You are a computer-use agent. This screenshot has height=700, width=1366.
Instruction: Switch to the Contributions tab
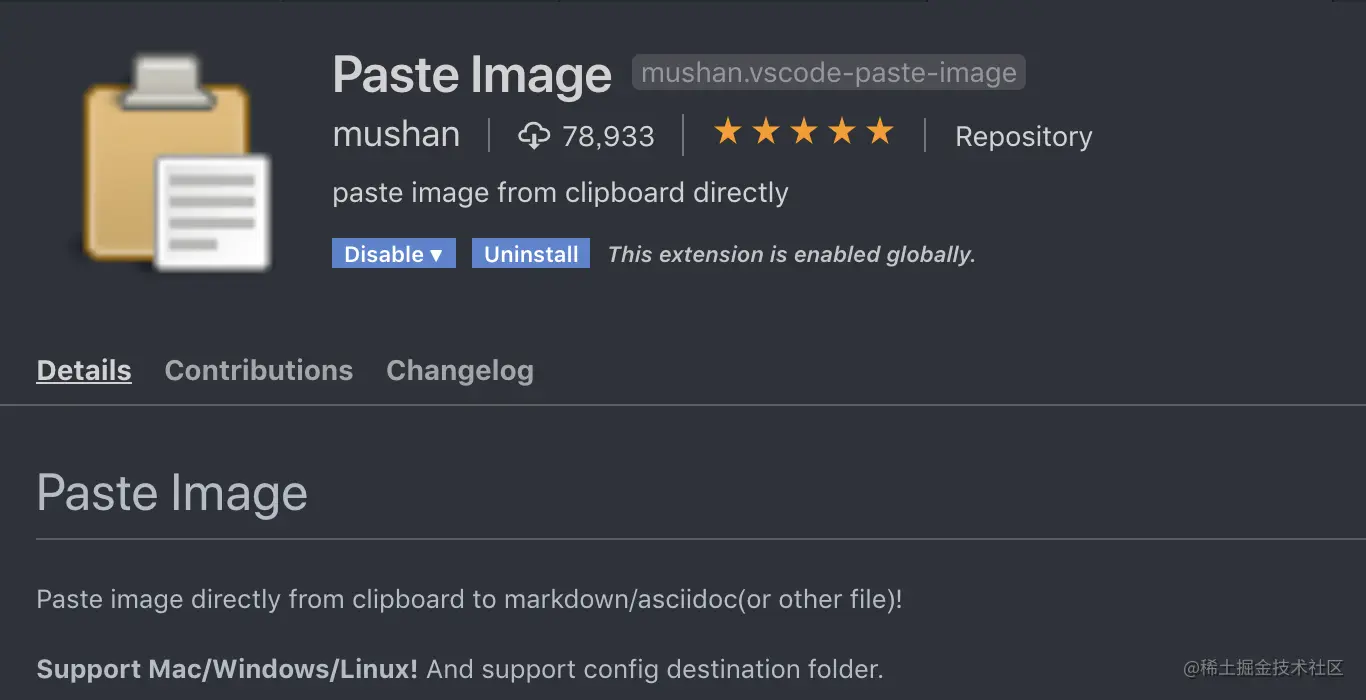258,370
